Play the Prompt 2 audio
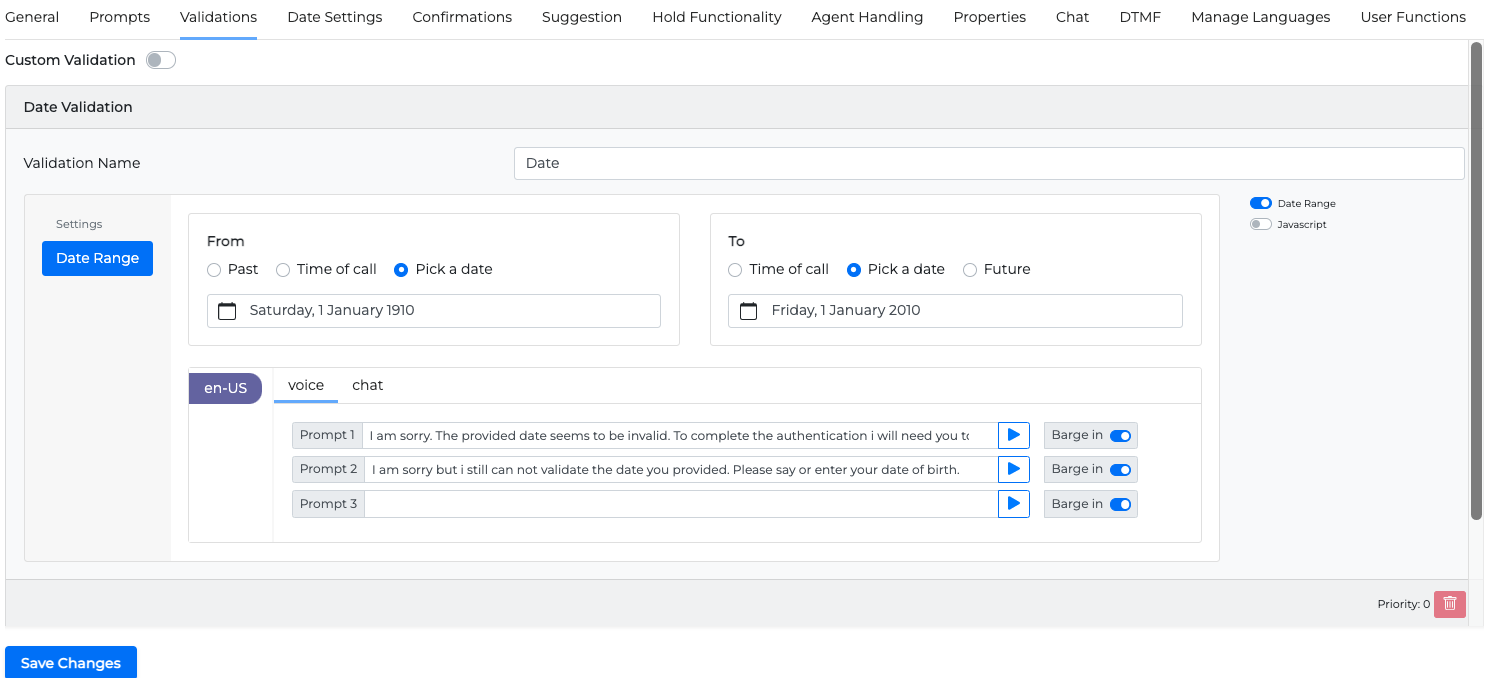This screenshot has width=1489, height=678. point(1013,469)
